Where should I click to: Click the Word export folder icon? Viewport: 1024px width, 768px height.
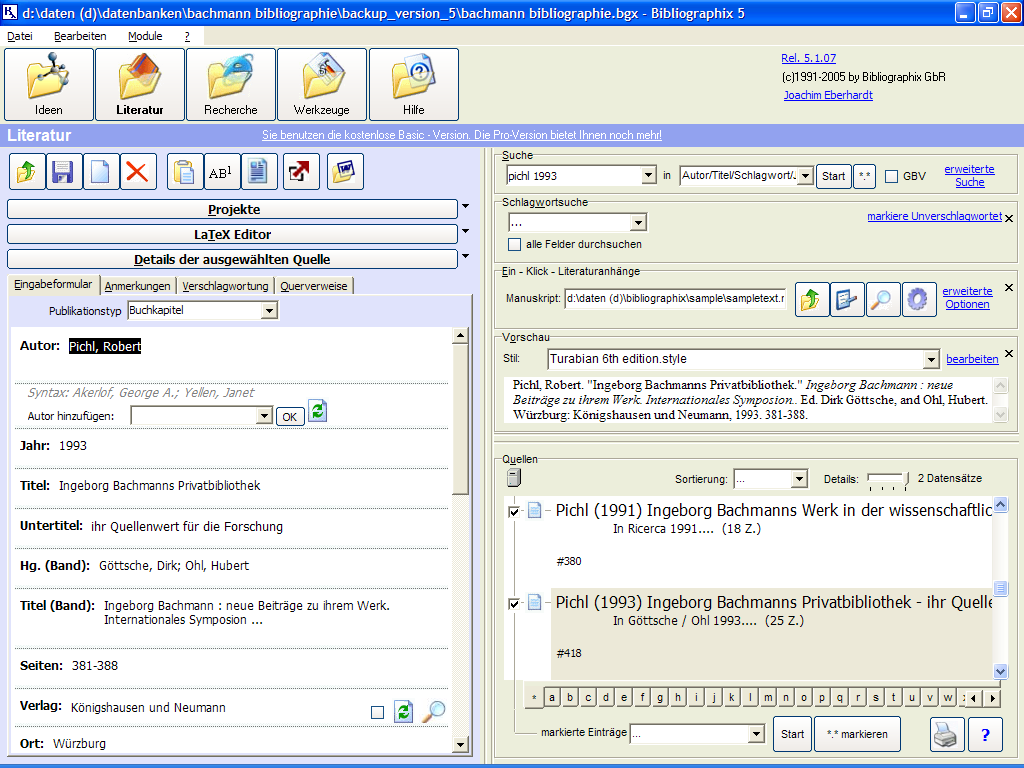pyautogui.click(x=345, y=172)
